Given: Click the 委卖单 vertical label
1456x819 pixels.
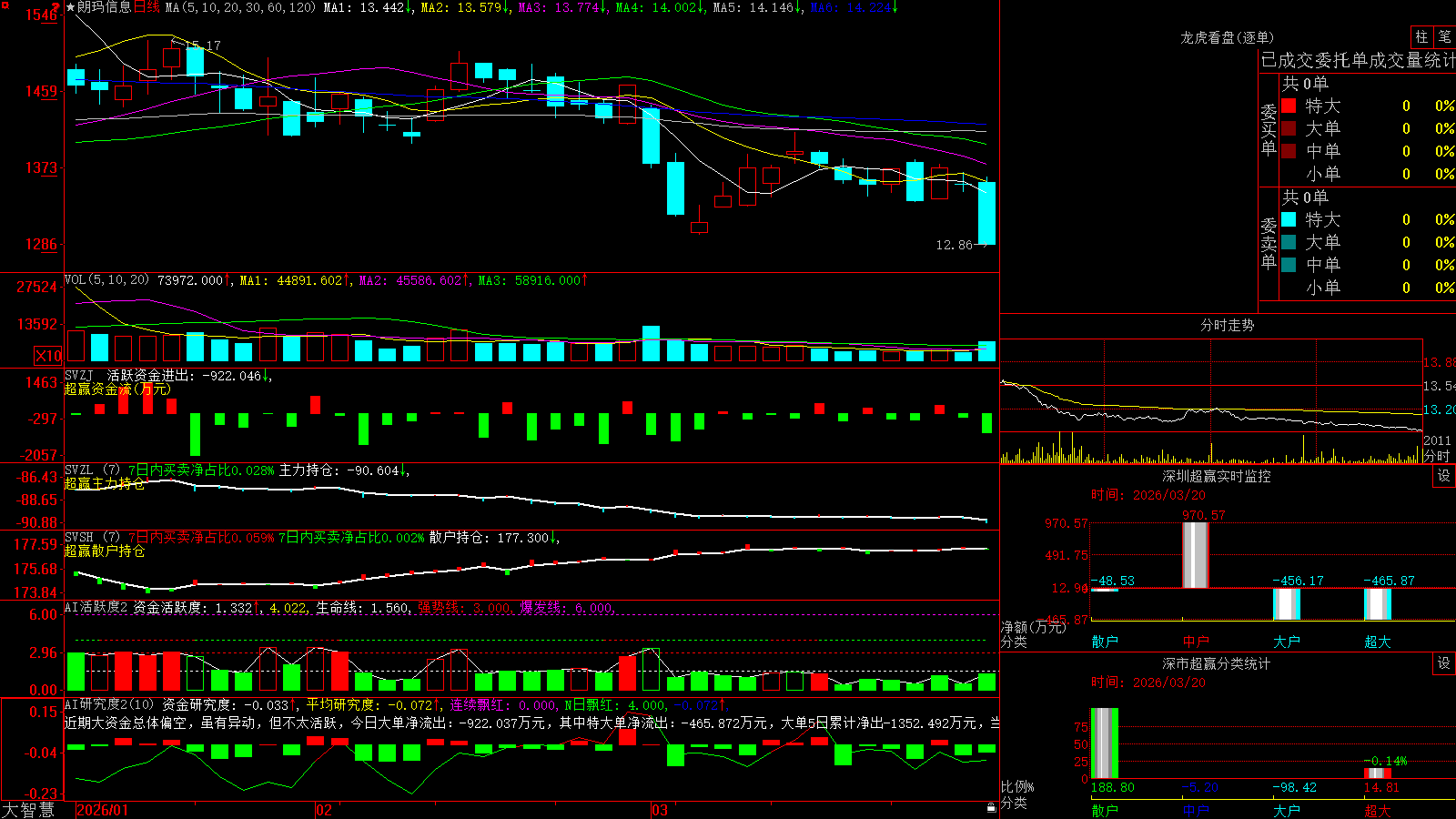Looking at the screenshot, I should point(1269,243).
